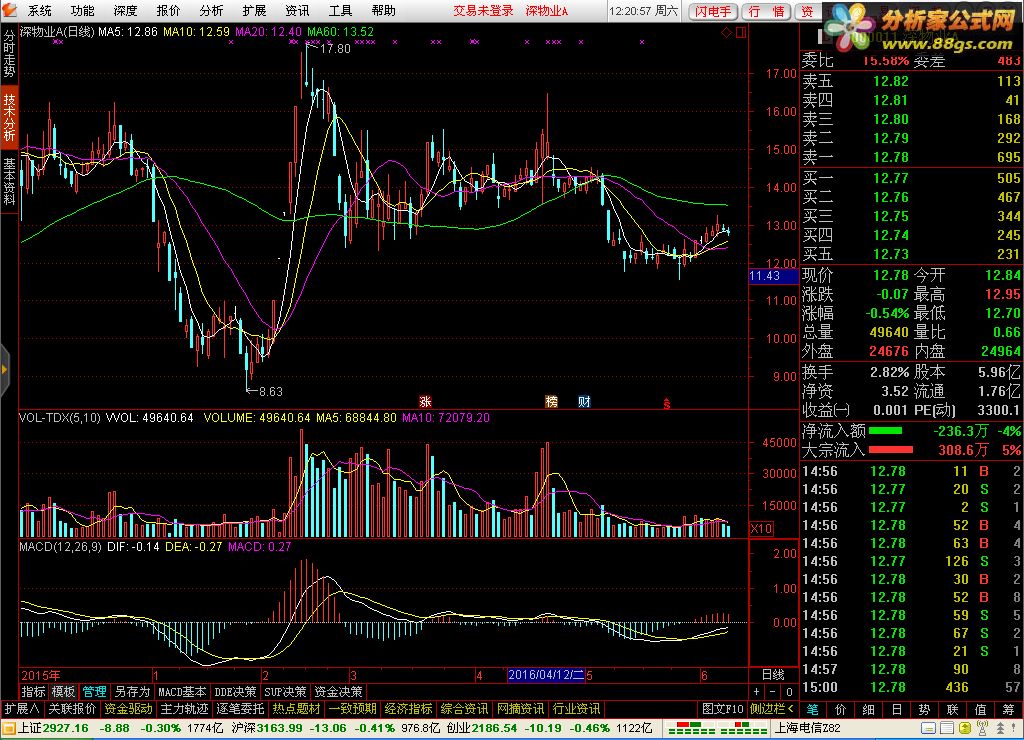Screen dimensions: 1024x740
Task: Open the 关联报价 tab
Action: (x=72, y=709)
